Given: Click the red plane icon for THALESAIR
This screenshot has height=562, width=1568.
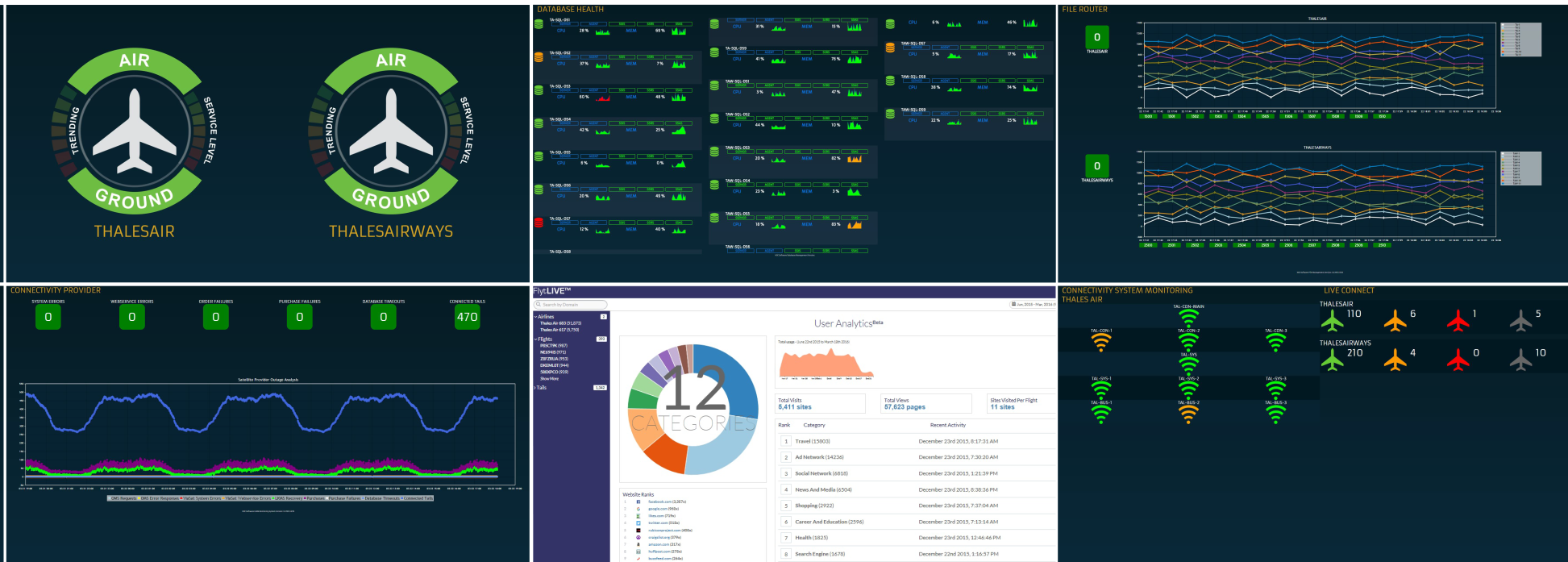Looking at the screenshot, I should 1458,321.
